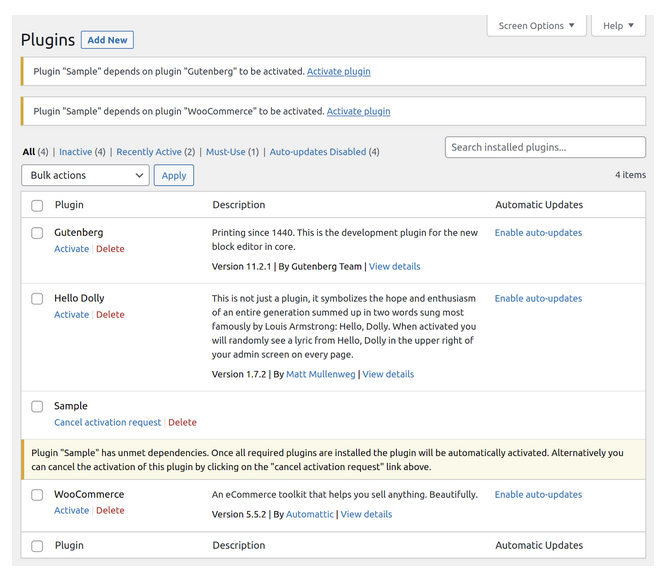Viewport: 667px width, 581px height.
Task: Delete the WooCommerce plugin
Action: [x=110, y=510]
